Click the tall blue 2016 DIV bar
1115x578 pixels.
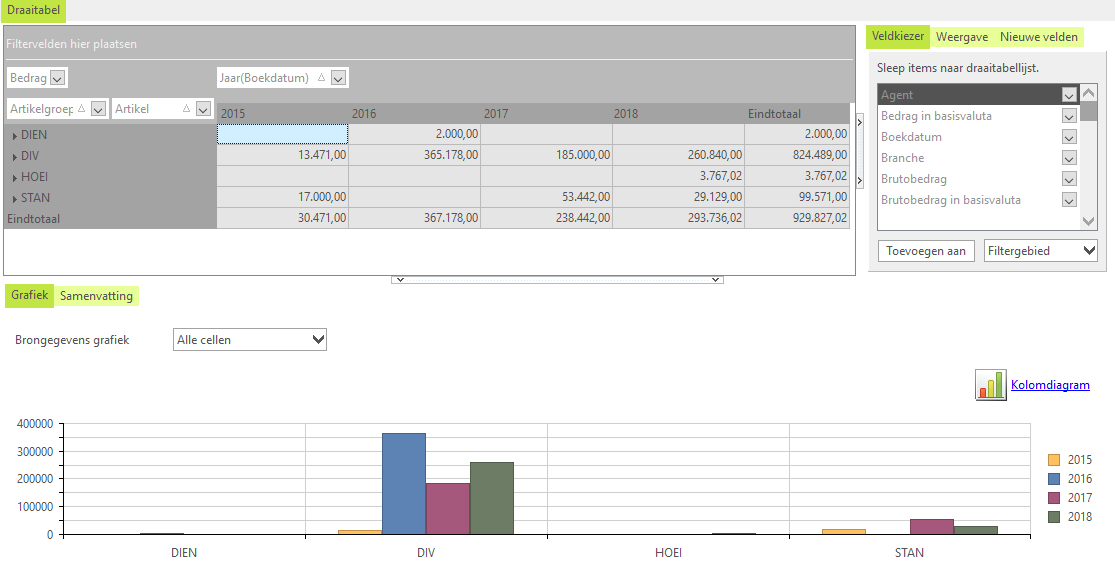404,484
